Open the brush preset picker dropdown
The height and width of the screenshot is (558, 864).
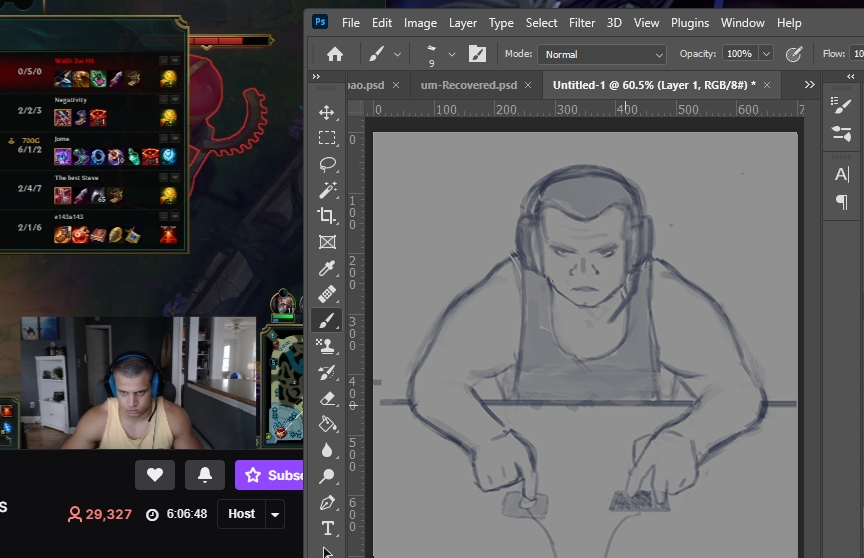[452, 55]
